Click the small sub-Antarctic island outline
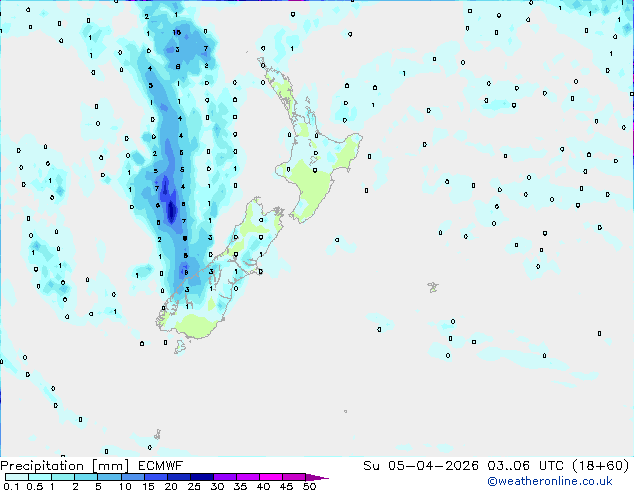The image size is (634, 490). (x=157, y=435)
